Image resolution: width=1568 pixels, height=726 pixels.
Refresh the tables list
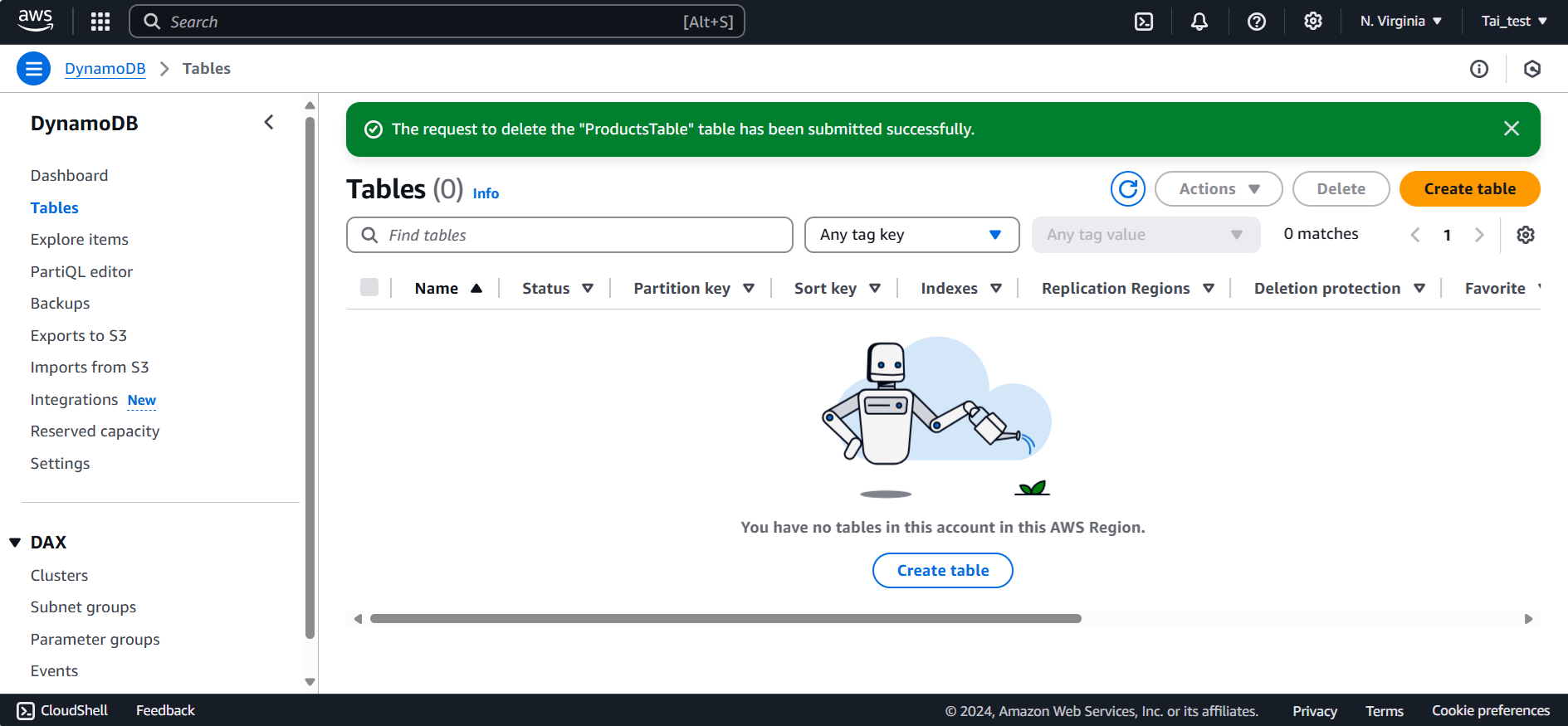(1128, 189)
